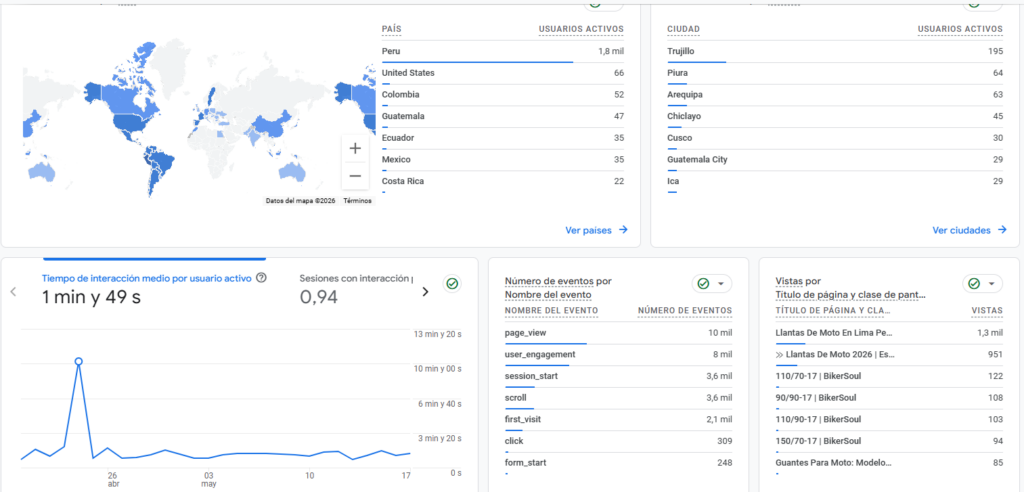Open the data quality dropdown in the events card
1024x492 pixels.
click(712, 284)
